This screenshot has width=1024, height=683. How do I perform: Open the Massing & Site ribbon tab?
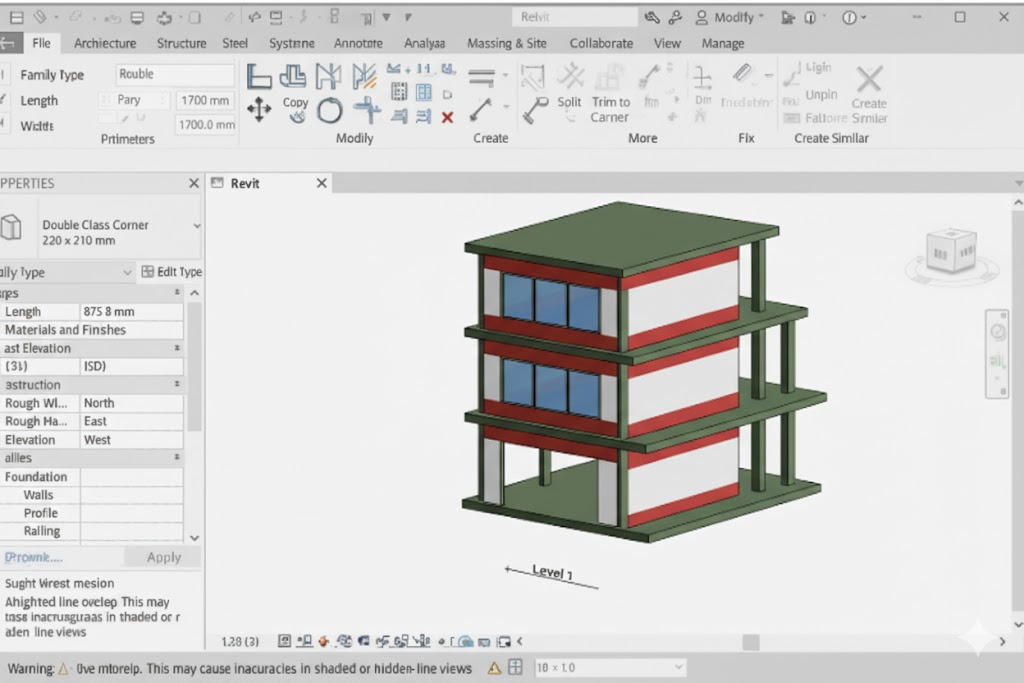pos(507,43)
